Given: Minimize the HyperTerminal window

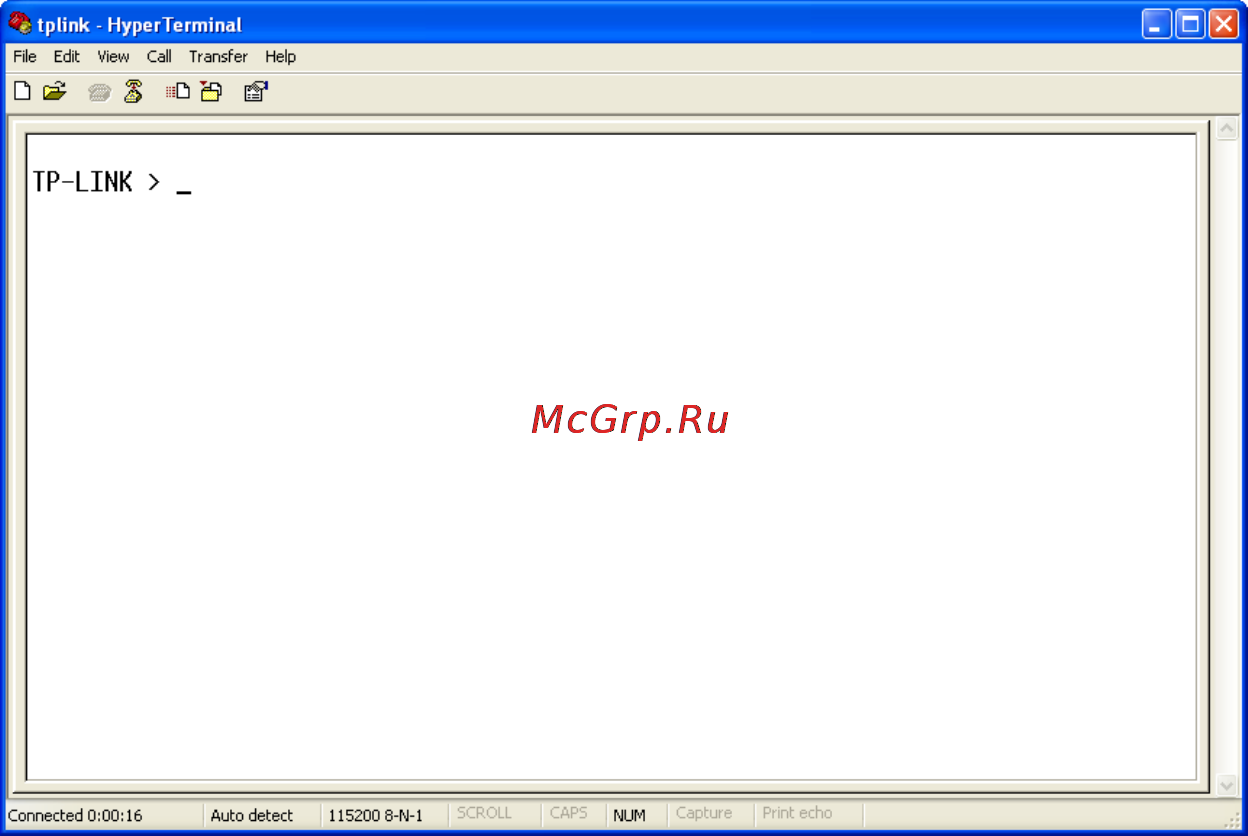Looking at the screenshot, I should pyautogui.click(x=1158, y=25).
